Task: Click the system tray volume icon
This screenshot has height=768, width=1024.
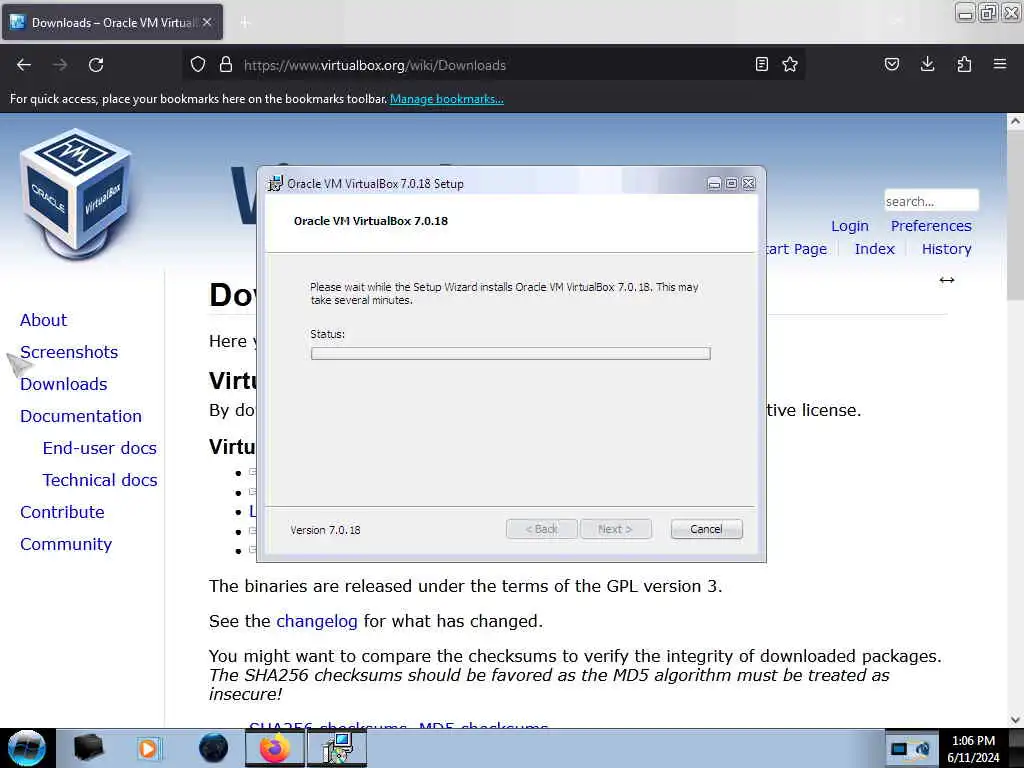Action: tap(923, 749)
